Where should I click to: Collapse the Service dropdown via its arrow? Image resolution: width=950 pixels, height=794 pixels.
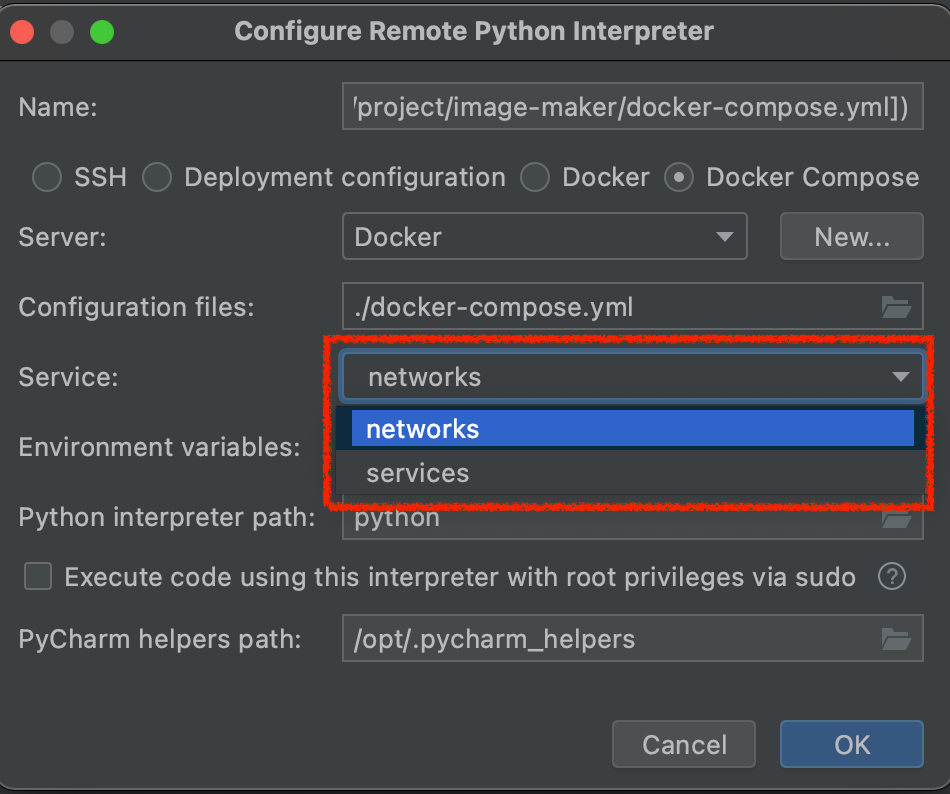coord(900,377)
